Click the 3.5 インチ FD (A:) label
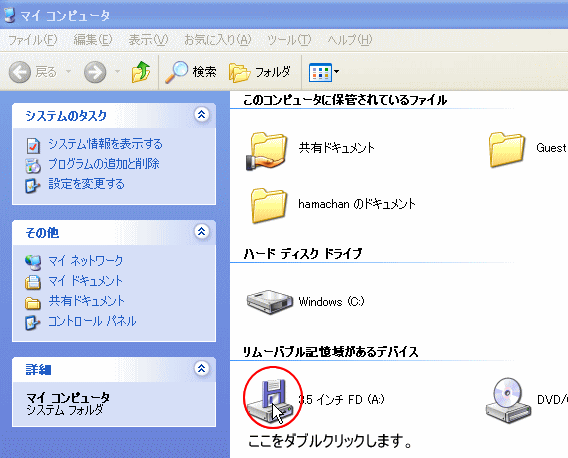This screenshot has height=458, width=568. pos(341,399)
